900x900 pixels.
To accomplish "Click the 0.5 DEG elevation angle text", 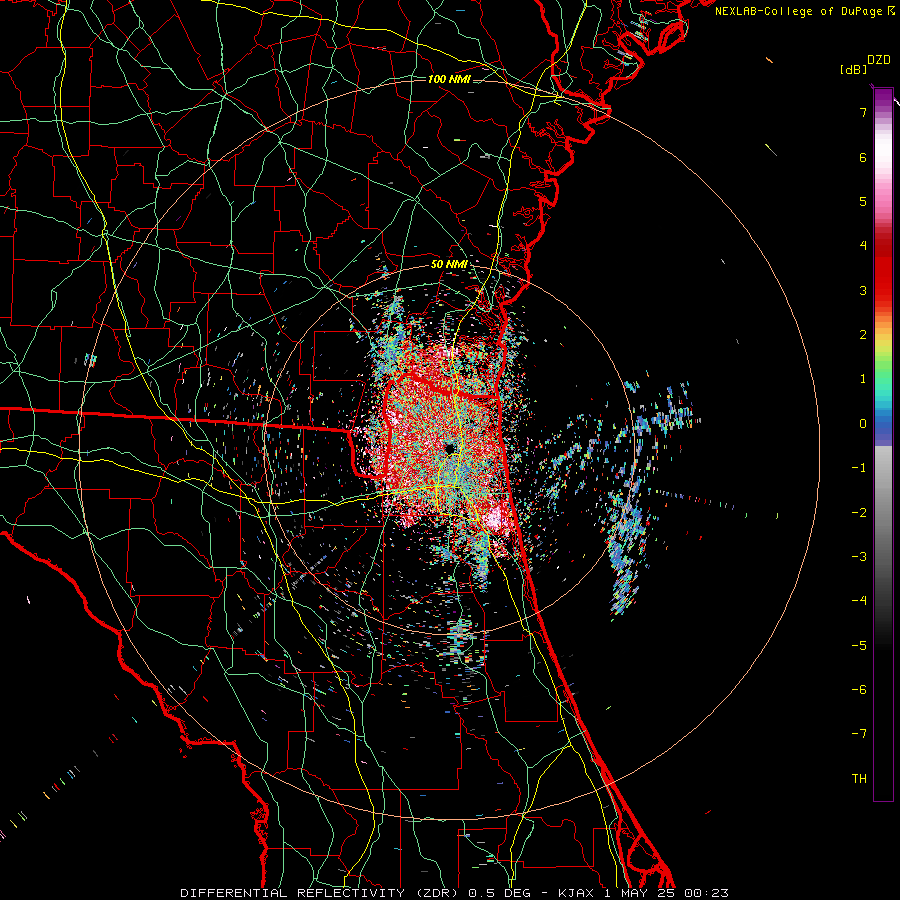I will click(499, 893).
